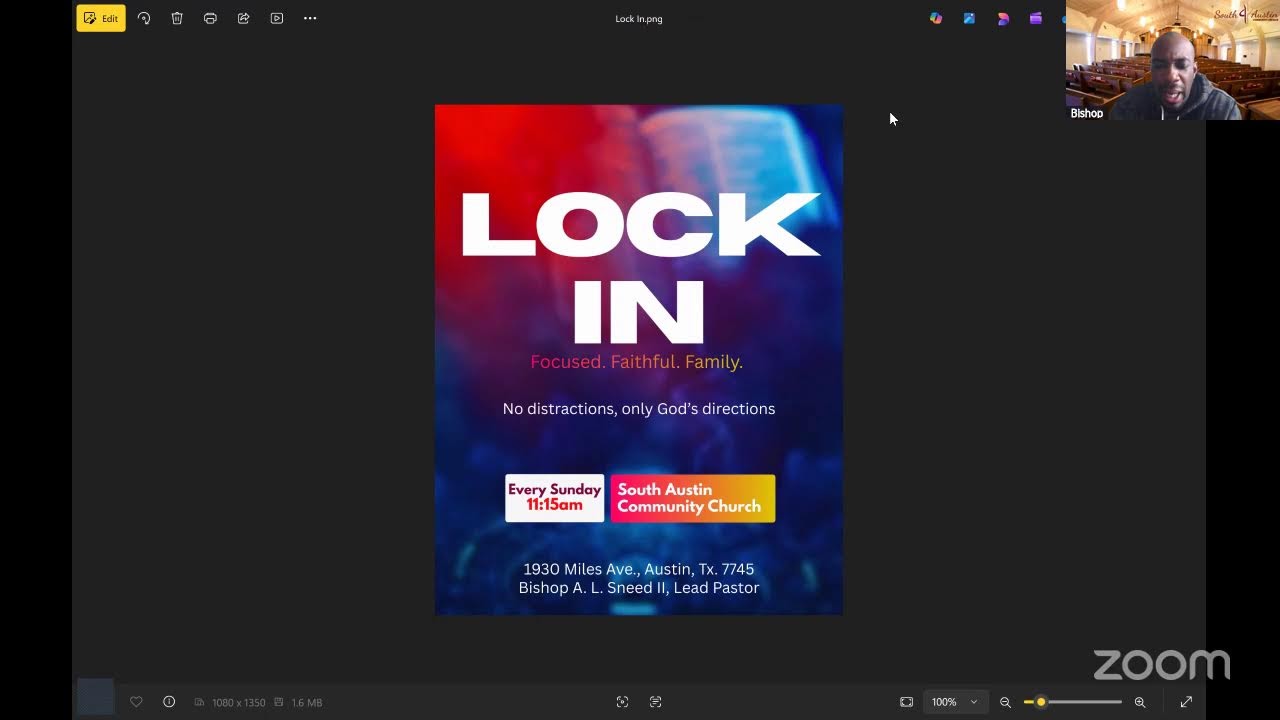Mark image as favorite with heart icon
The width and height of the screenshot is (1280, 720).
click(x=136, y=702)
